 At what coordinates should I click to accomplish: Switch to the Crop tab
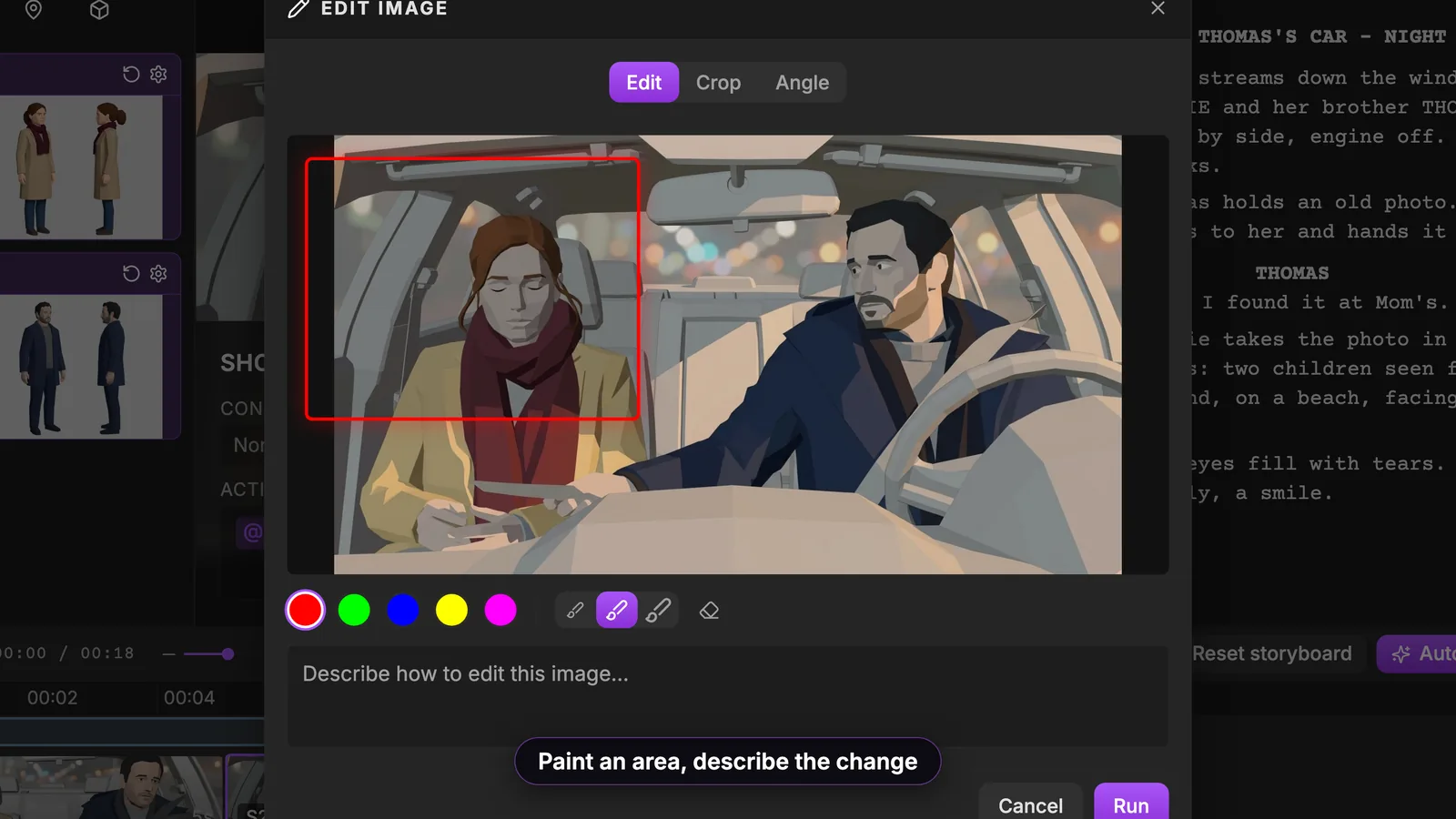718,83
